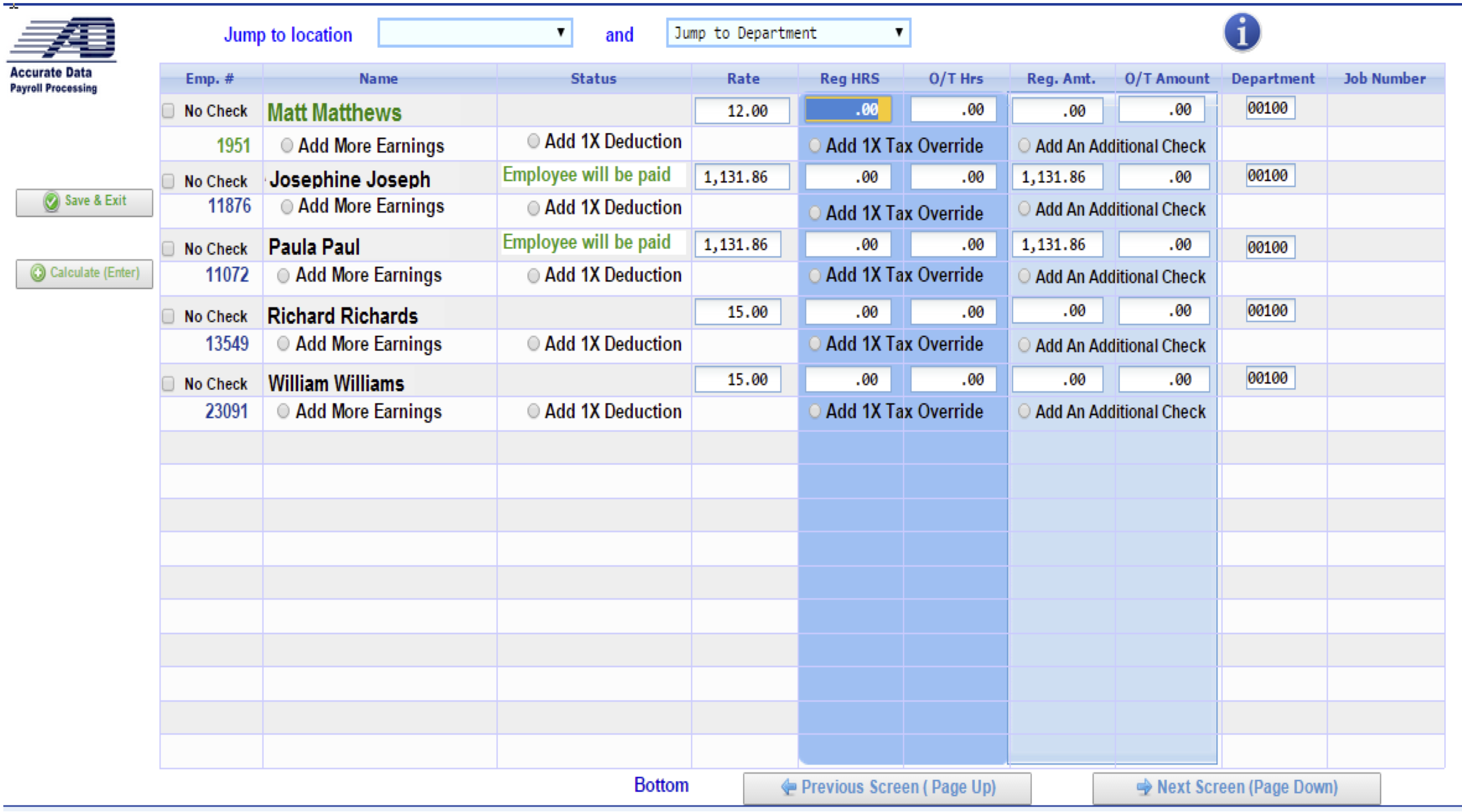
Task: Select Add 1X Tax Override for William Williams
Action: click(814, 411)
